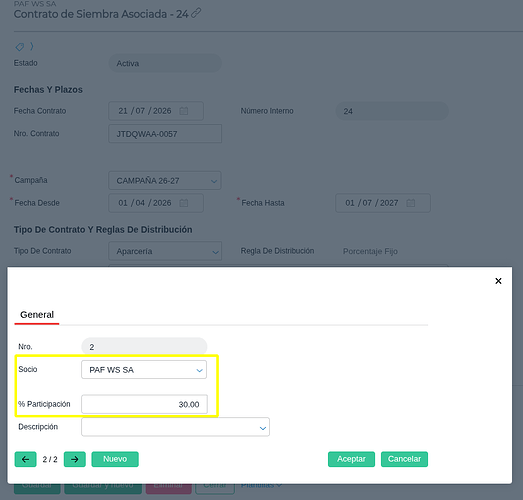Screen dimensions: 523x500
Task: Open the Campaña dropdown
Action: [165, 180]
